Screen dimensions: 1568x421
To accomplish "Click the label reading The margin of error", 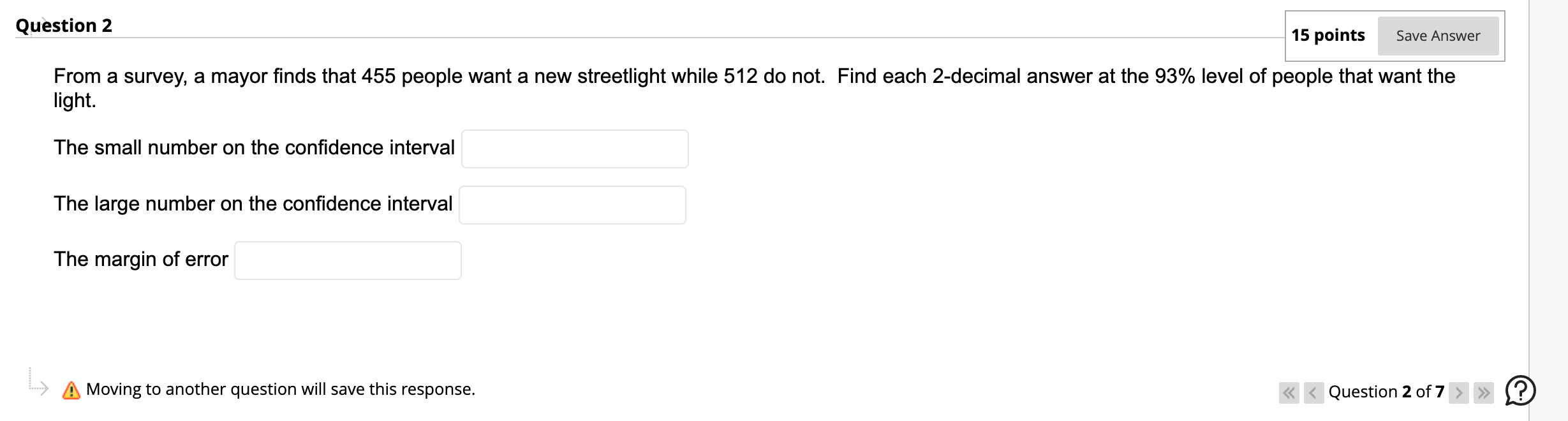I will click(x=140, y=259).
